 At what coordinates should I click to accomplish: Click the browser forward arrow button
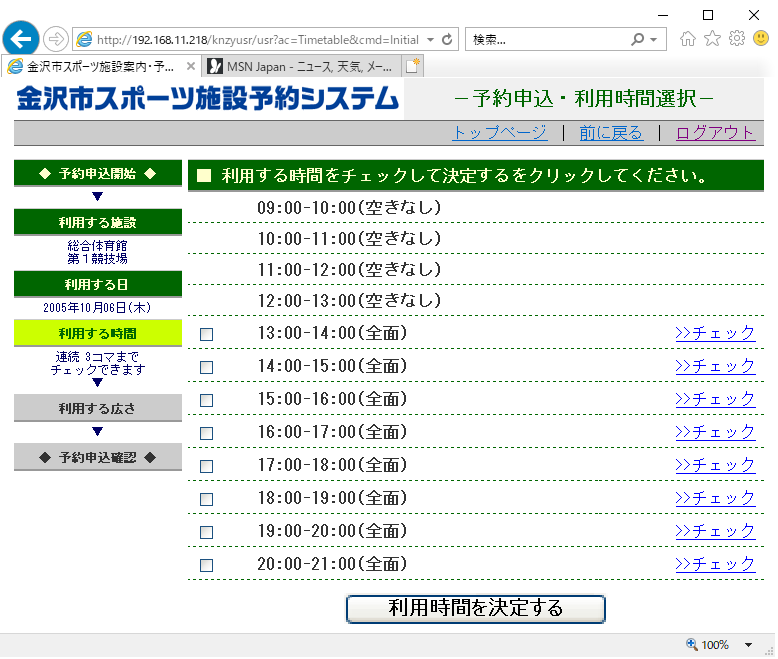56,39
